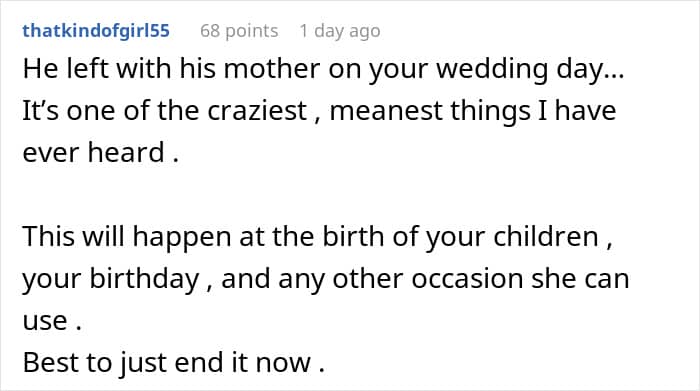This screenshot has height=391, width=700.
Task: Click the word 'occasion' in comment
Action: 467,279
